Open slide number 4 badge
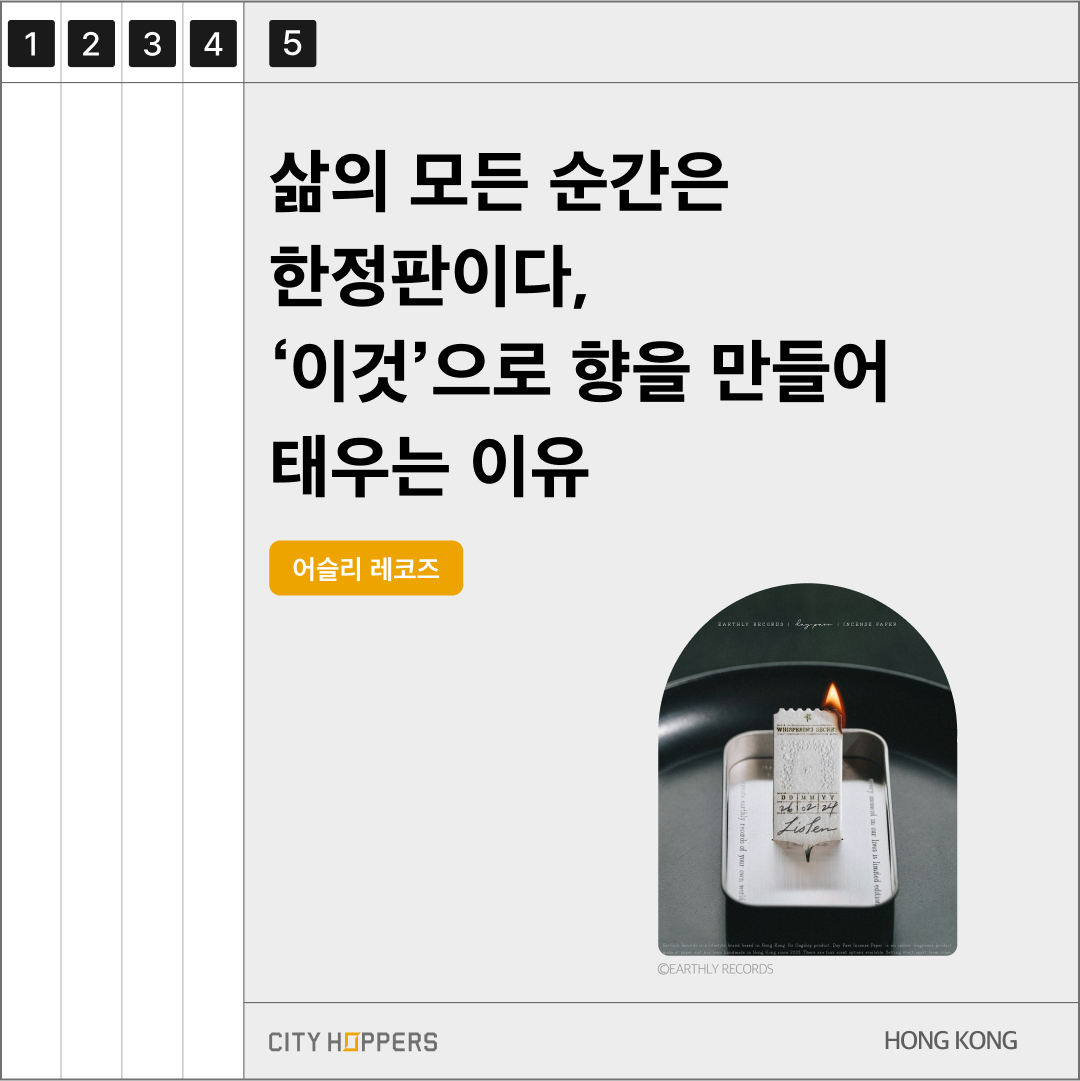The height and width of the screenshot is (1081, 1080). click(x=213, y=44)
